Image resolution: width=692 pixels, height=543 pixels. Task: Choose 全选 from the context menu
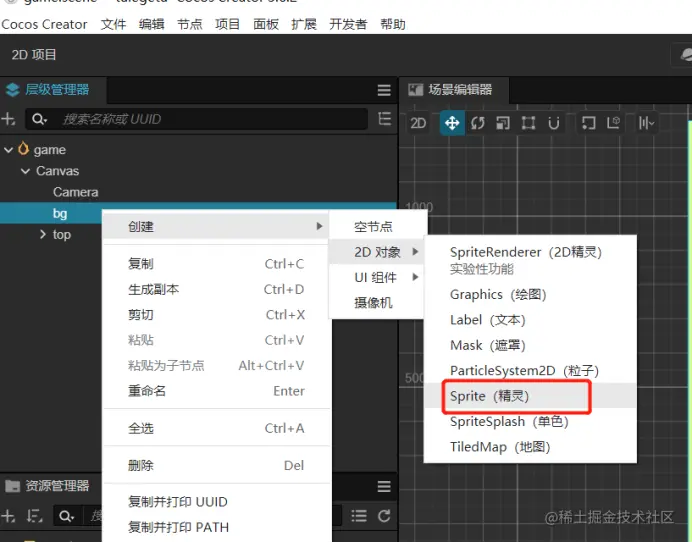(216, 428)
